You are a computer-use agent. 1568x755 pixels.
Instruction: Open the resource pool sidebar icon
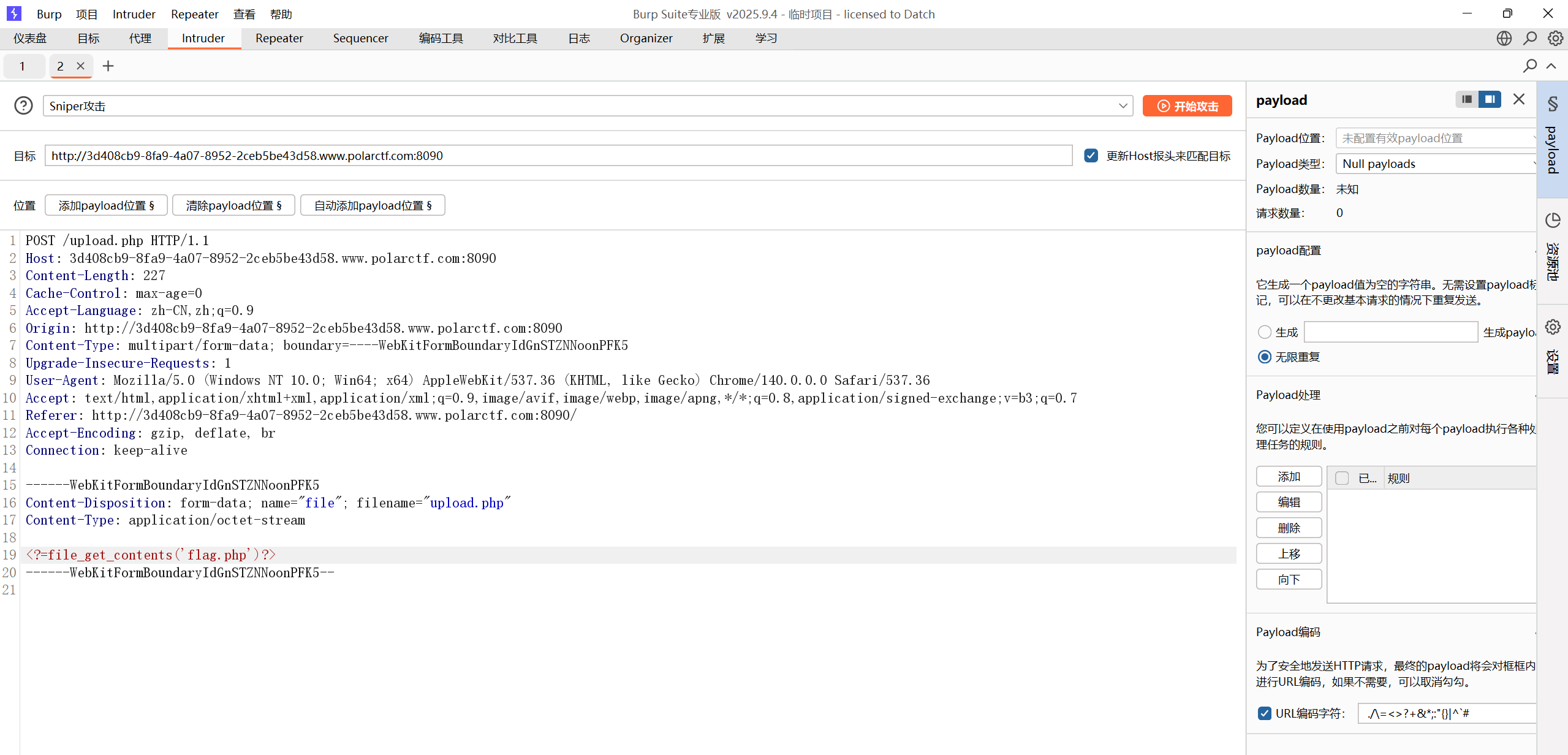(x=1553, y=221)
